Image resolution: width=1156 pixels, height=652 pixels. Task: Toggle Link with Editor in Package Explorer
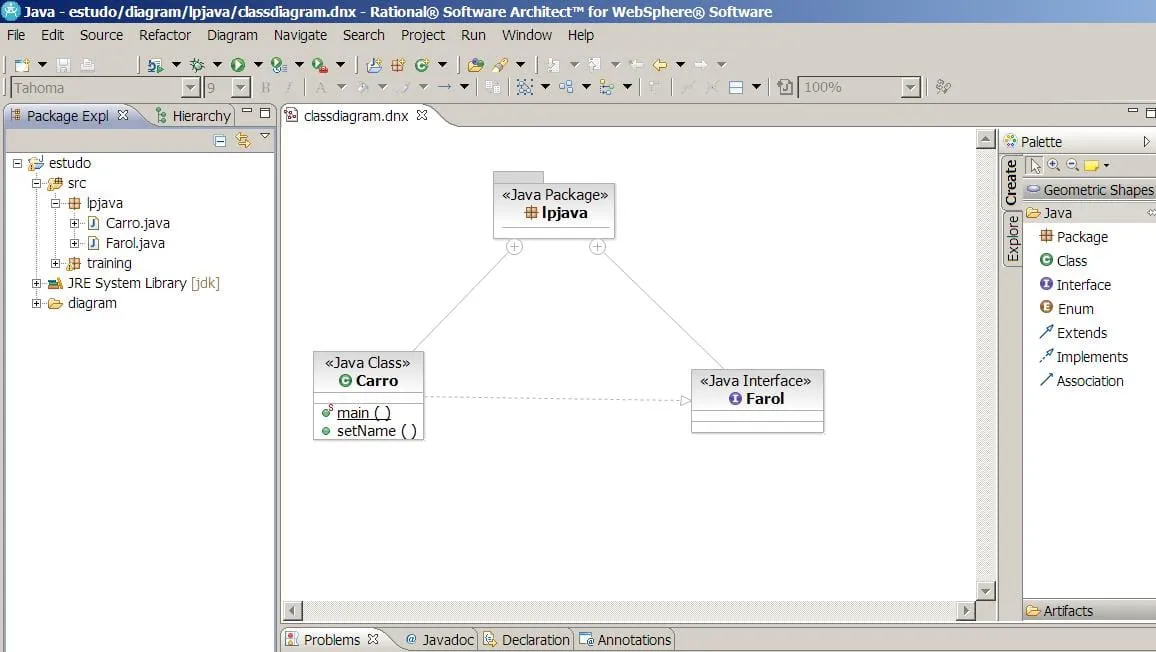[x=242, y=141]
